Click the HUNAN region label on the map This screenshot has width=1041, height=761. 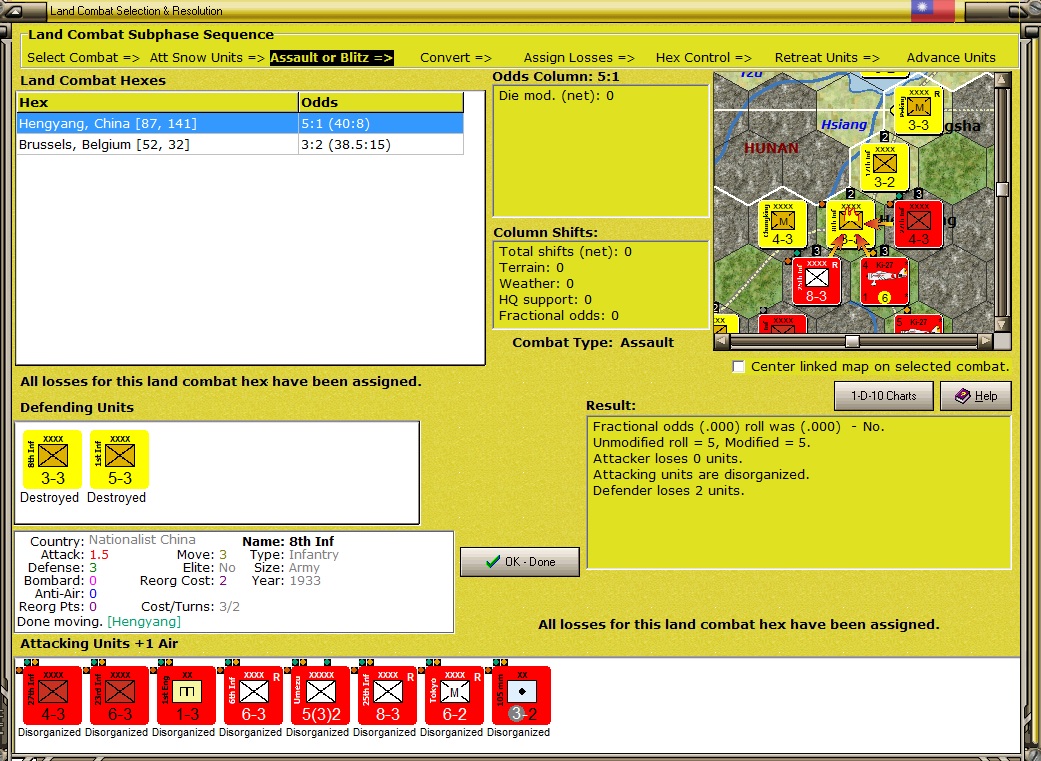tap(771, 148)
